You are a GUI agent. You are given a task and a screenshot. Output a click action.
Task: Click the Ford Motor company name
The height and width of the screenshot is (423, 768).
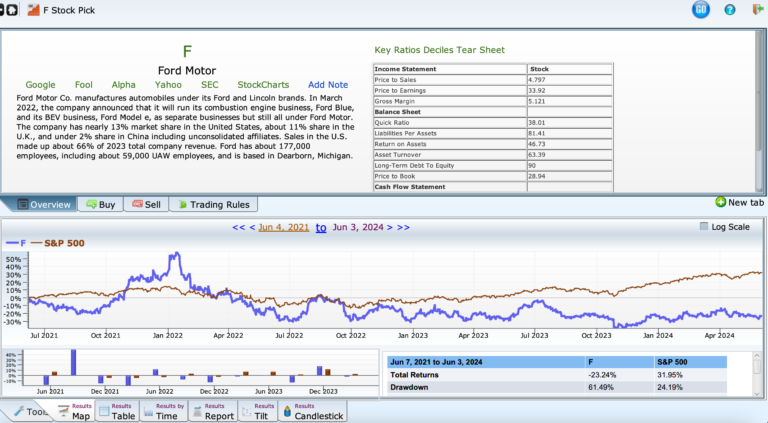tap(187, 70)
